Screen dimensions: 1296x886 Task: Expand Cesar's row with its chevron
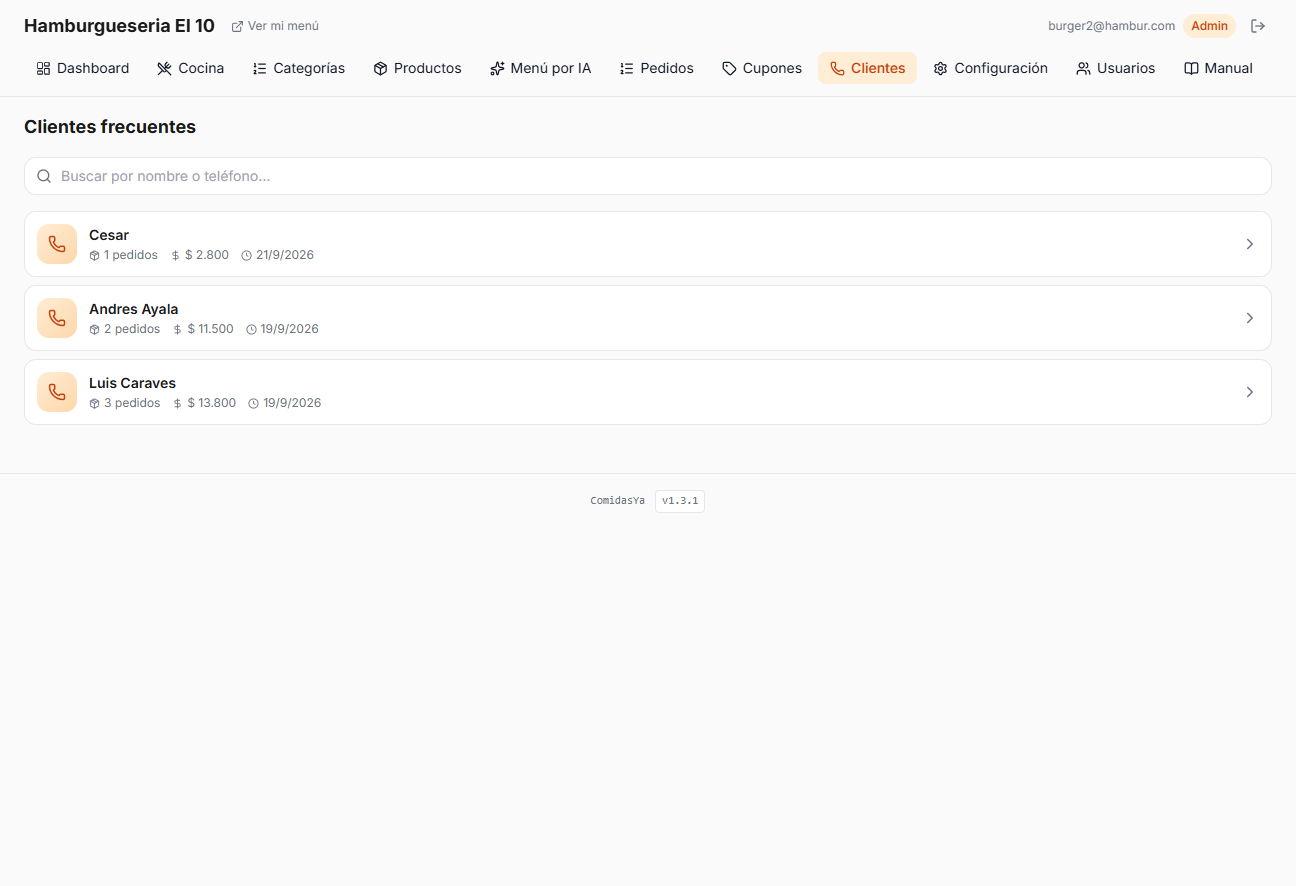(1249, 244)
